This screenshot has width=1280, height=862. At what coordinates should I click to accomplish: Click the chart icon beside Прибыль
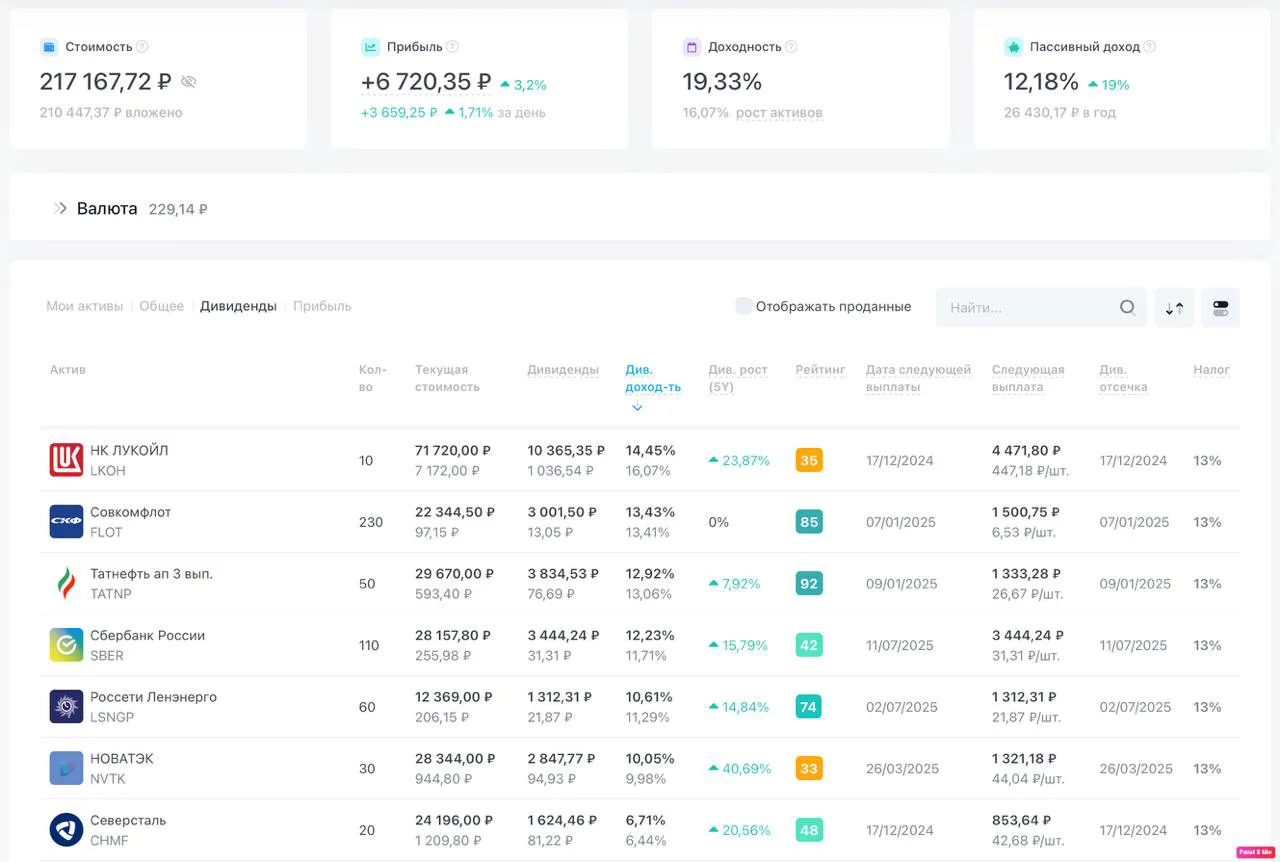coord(370,47)
